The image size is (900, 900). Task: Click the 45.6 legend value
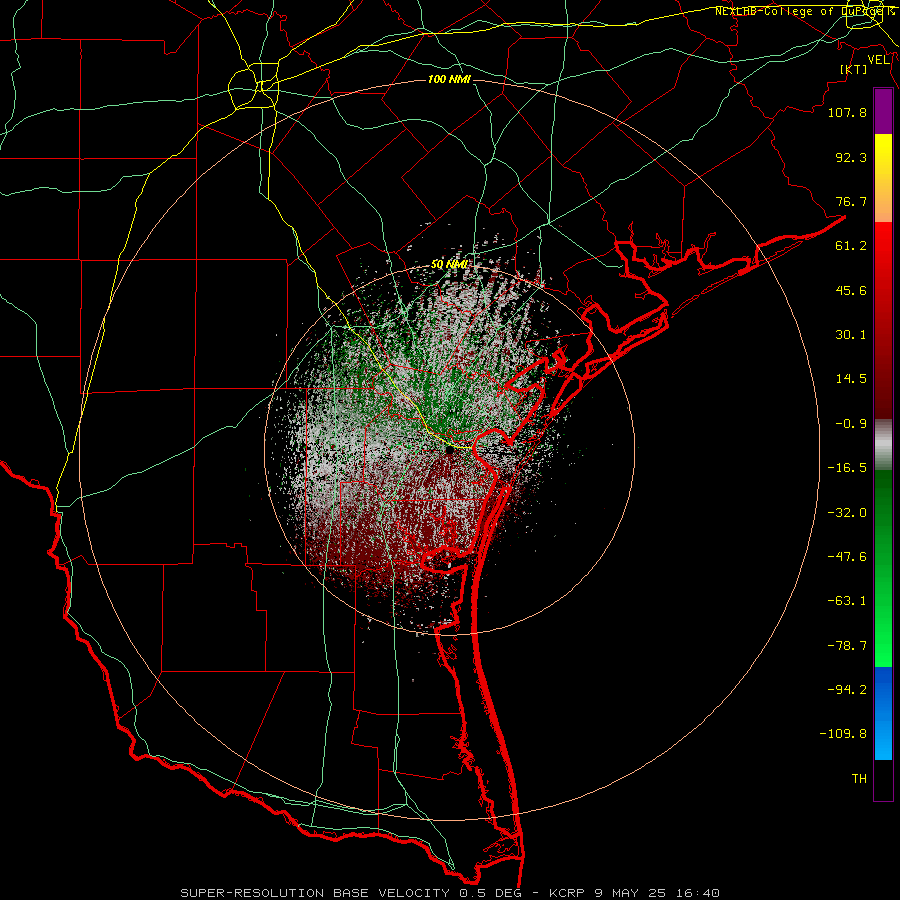coord(851,290)
